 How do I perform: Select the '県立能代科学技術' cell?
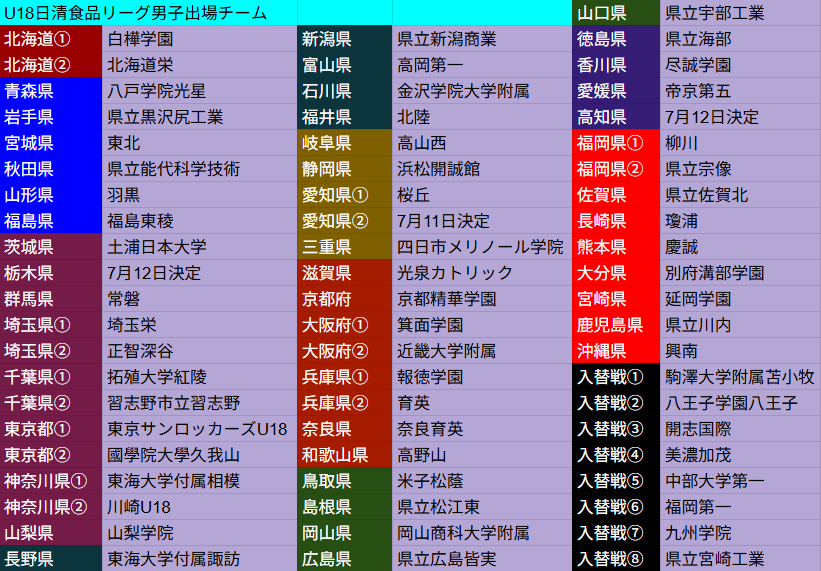[199, 169]
